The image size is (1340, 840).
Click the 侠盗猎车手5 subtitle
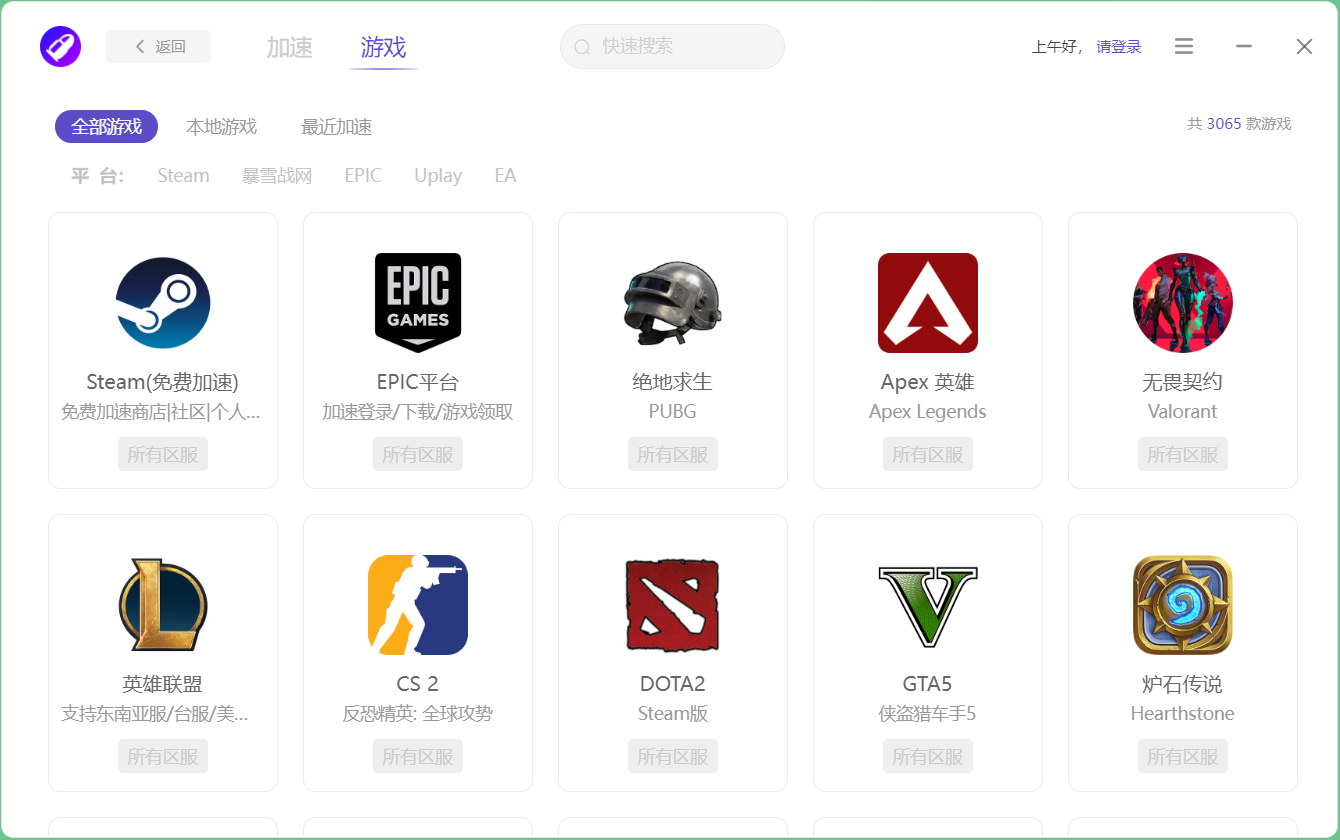[928, 713]
